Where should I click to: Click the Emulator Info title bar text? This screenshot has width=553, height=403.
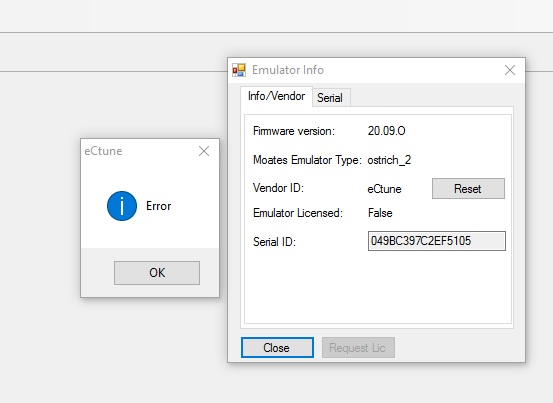tap(288, 70)
